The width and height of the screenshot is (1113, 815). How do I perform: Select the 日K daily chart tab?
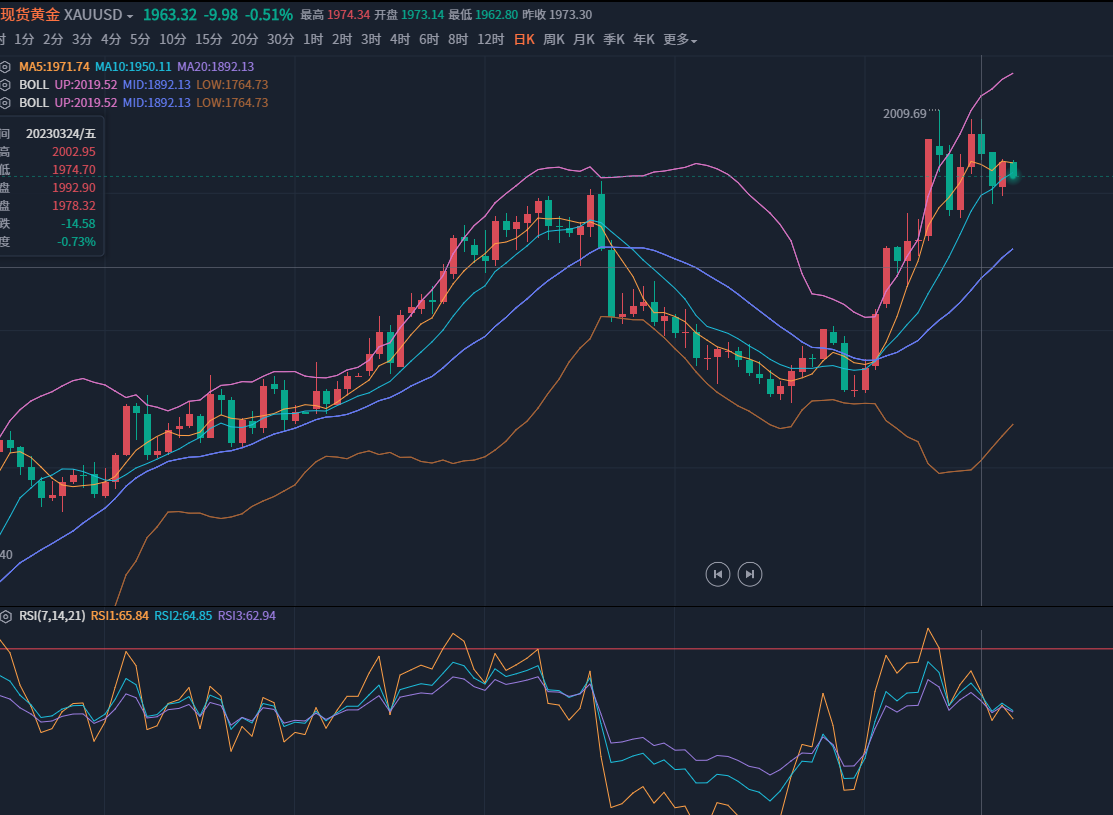click(x=525, y=40)
